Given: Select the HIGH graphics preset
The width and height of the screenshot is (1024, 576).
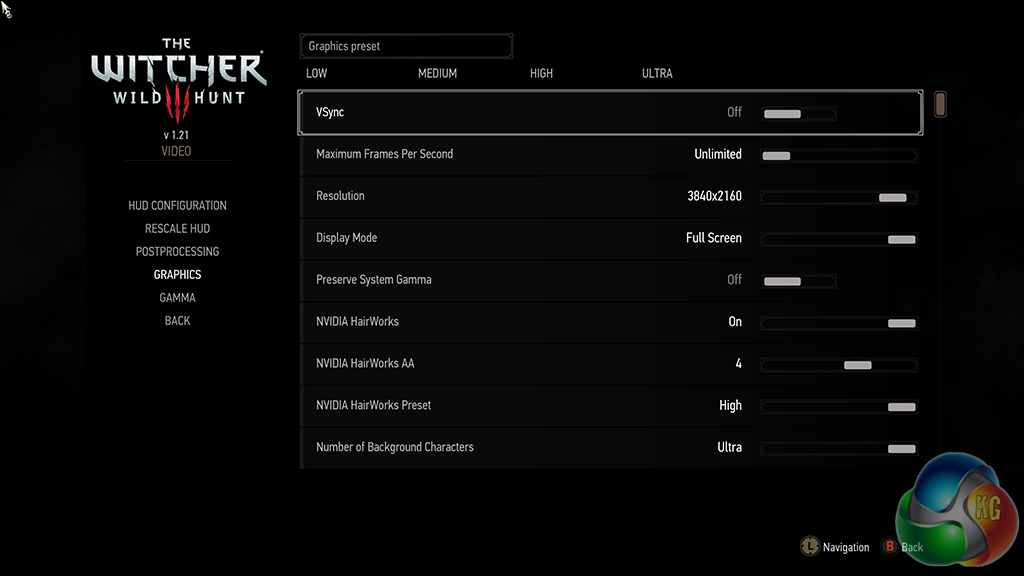Looking at the screenshot, I should [541, 73].
